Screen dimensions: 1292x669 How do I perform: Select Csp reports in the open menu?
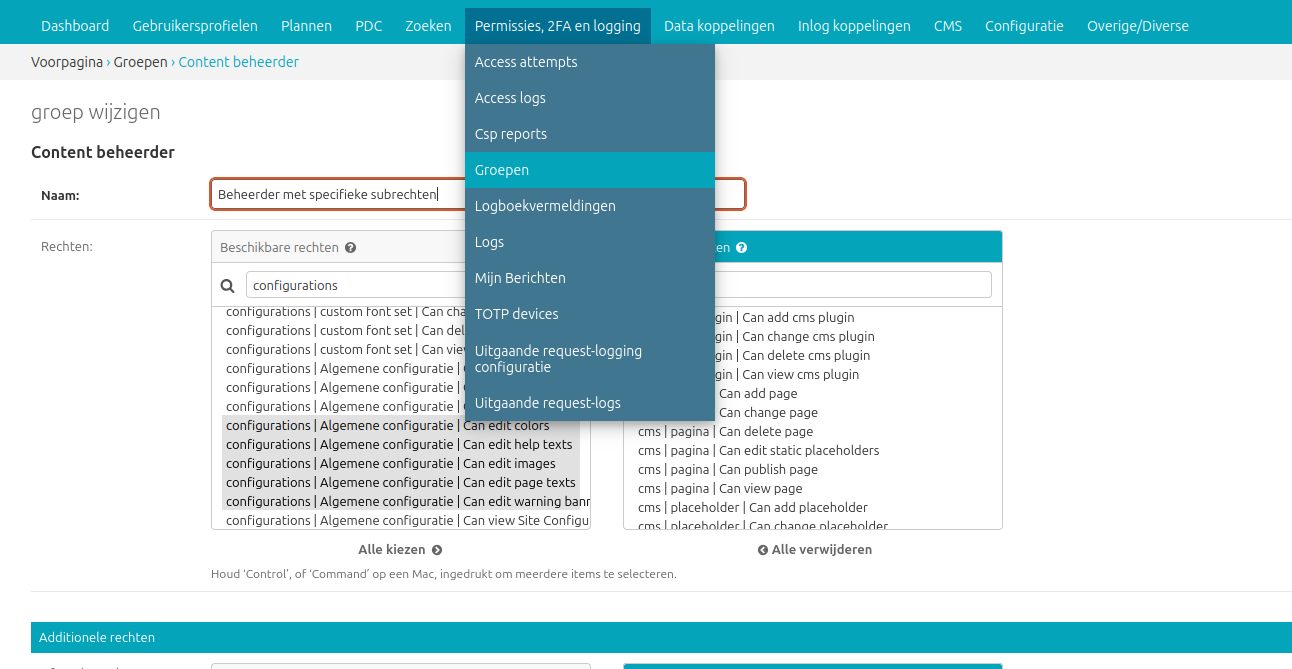coord(511,134)
